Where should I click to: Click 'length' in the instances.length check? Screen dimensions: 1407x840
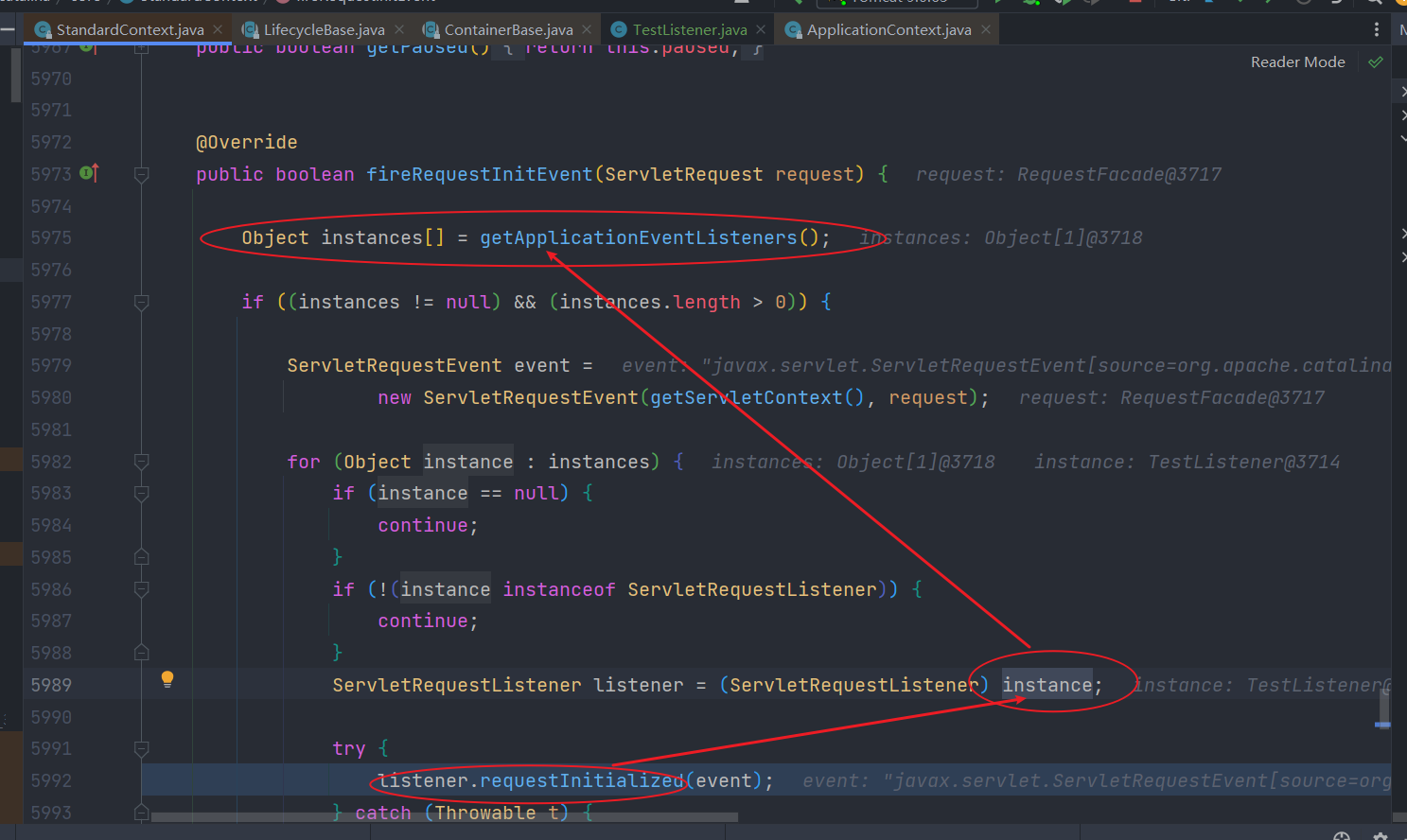[x=707, y=302]
